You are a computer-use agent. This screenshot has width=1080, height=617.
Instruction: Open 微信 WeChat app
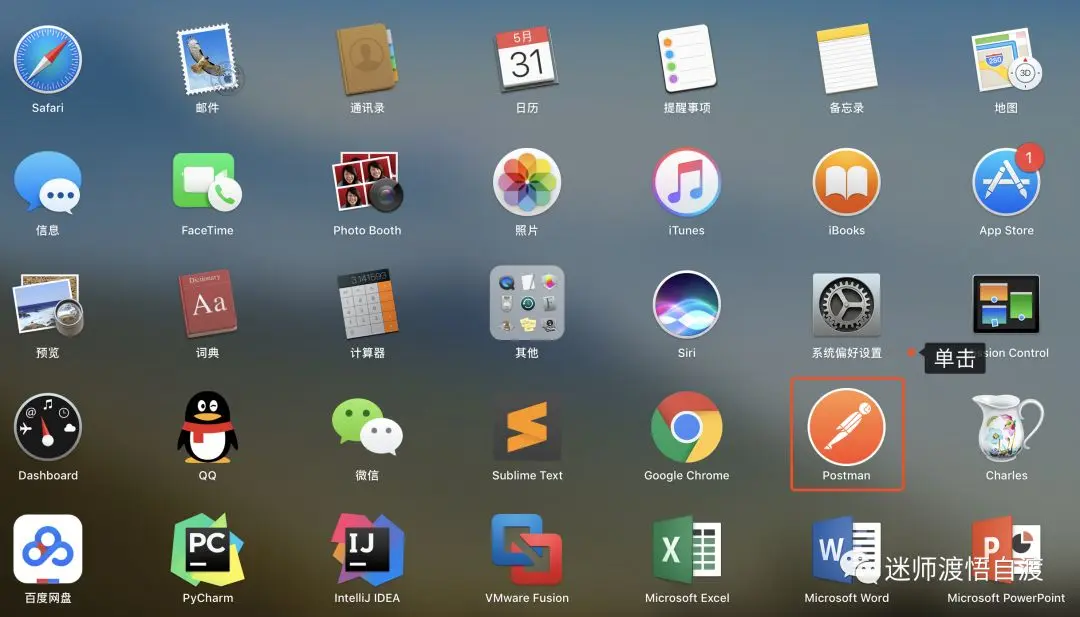[367, 428]
